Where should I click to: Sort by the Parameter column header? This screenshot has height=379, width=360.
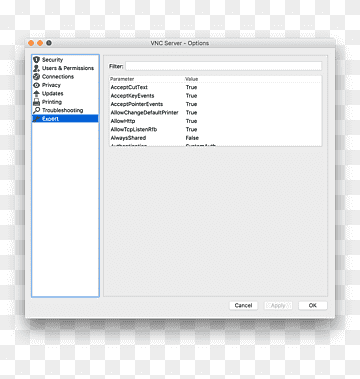click(x=122, y=79)
